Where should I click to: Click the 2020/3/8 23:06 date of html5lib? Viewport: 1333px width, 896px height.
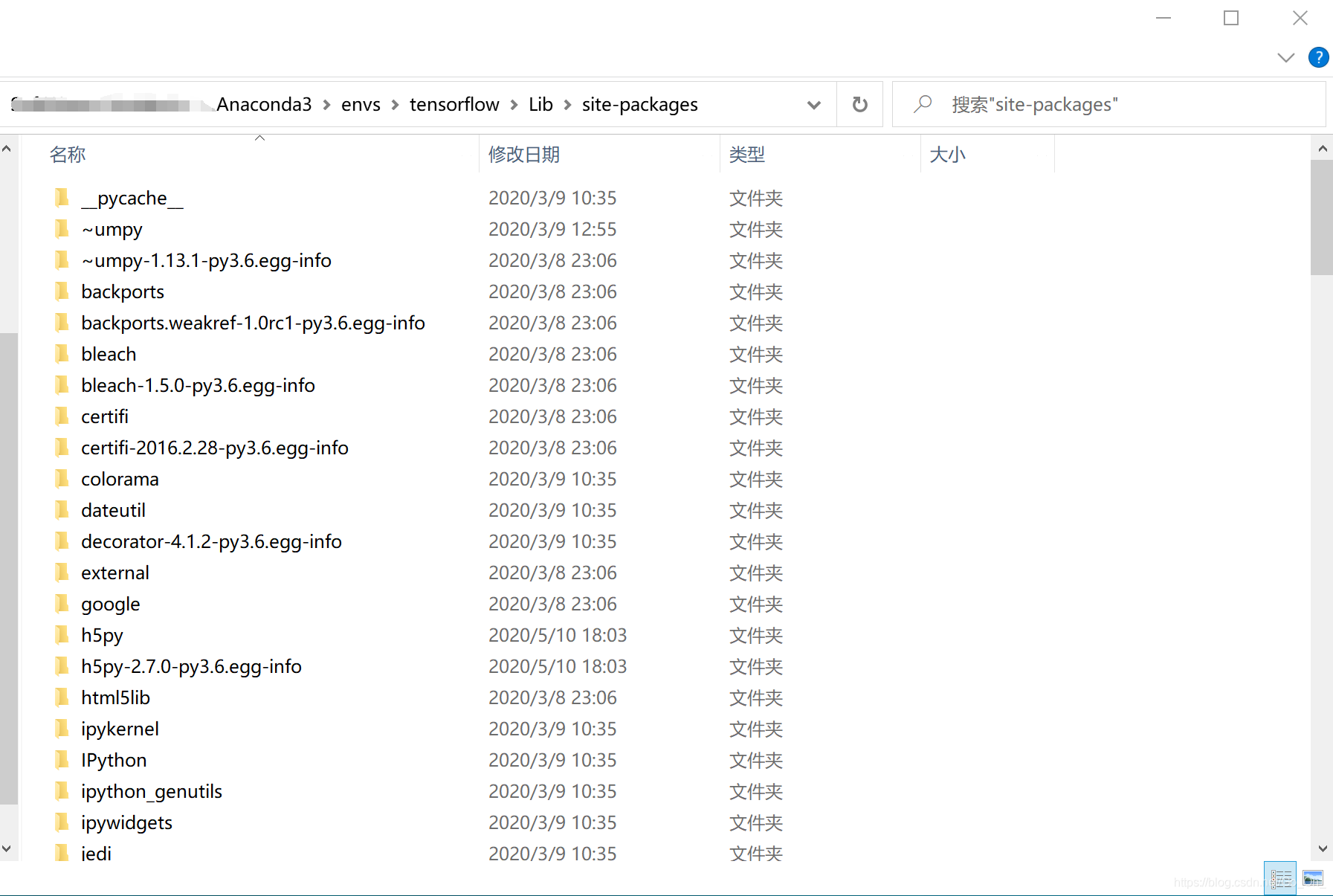pos(552,697)
